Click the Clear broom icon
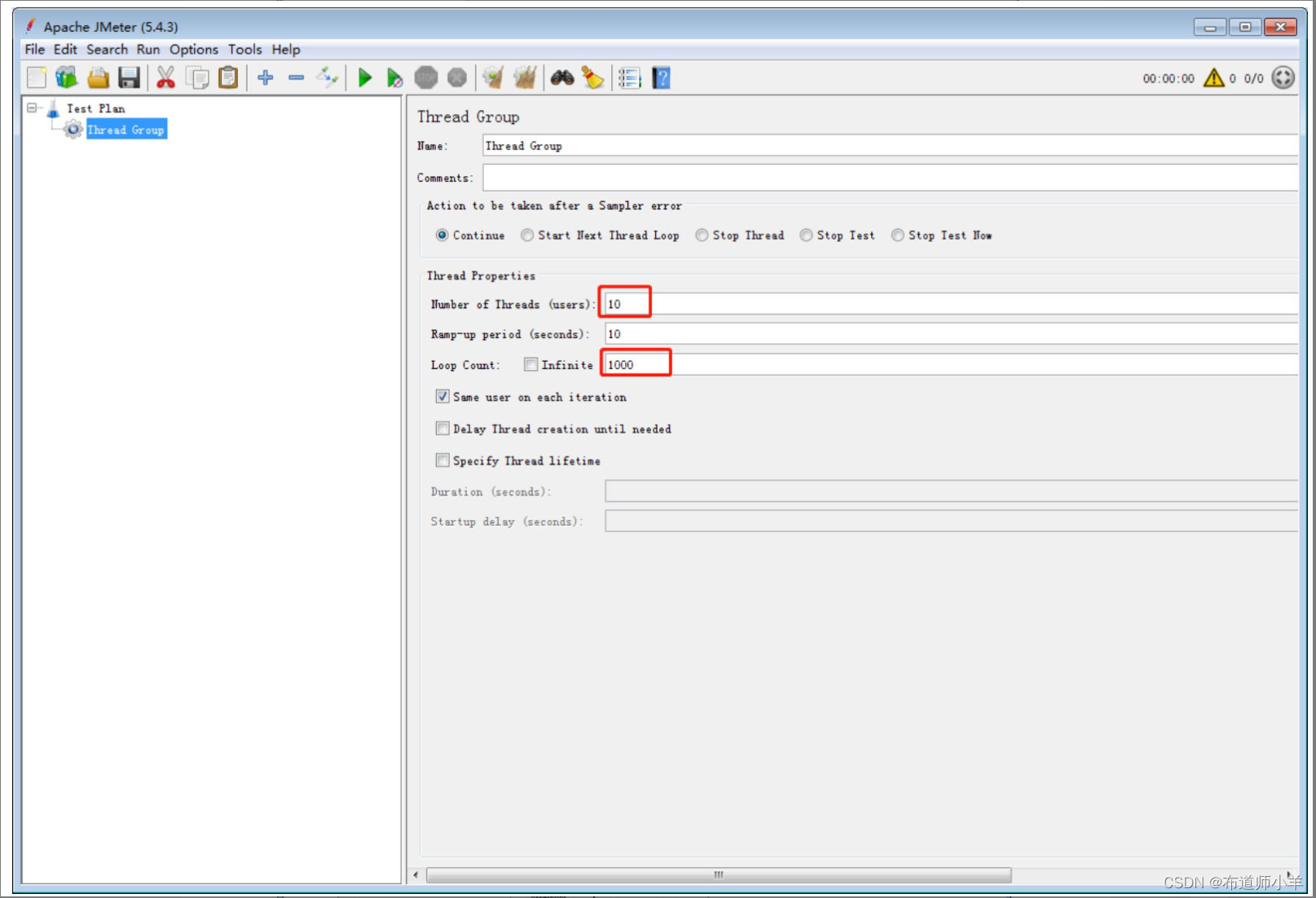This screenshot has width=1316, height=898. [x=493, y=78]
